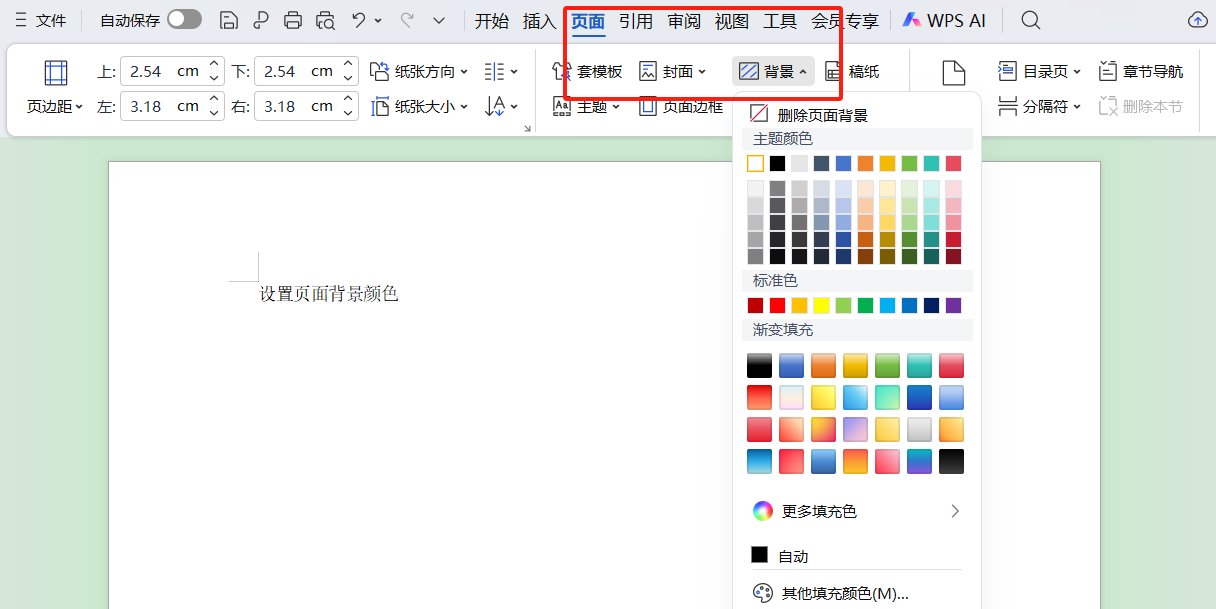Open WPS AI
Image resolution: width=1216 pixels, height=609 pixels.
[944, 20]
